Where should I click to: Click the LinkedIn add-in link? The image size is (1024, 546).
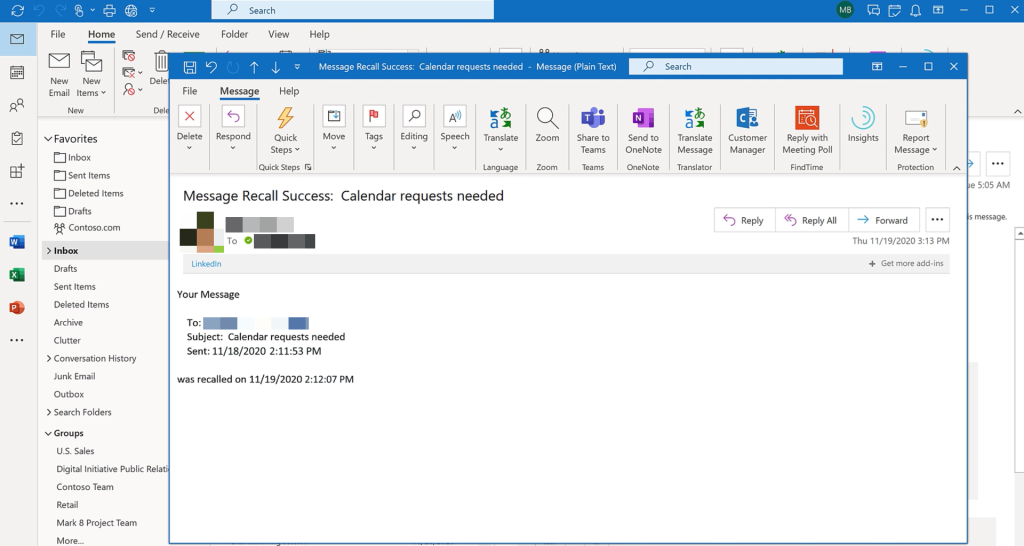[206, 264]
